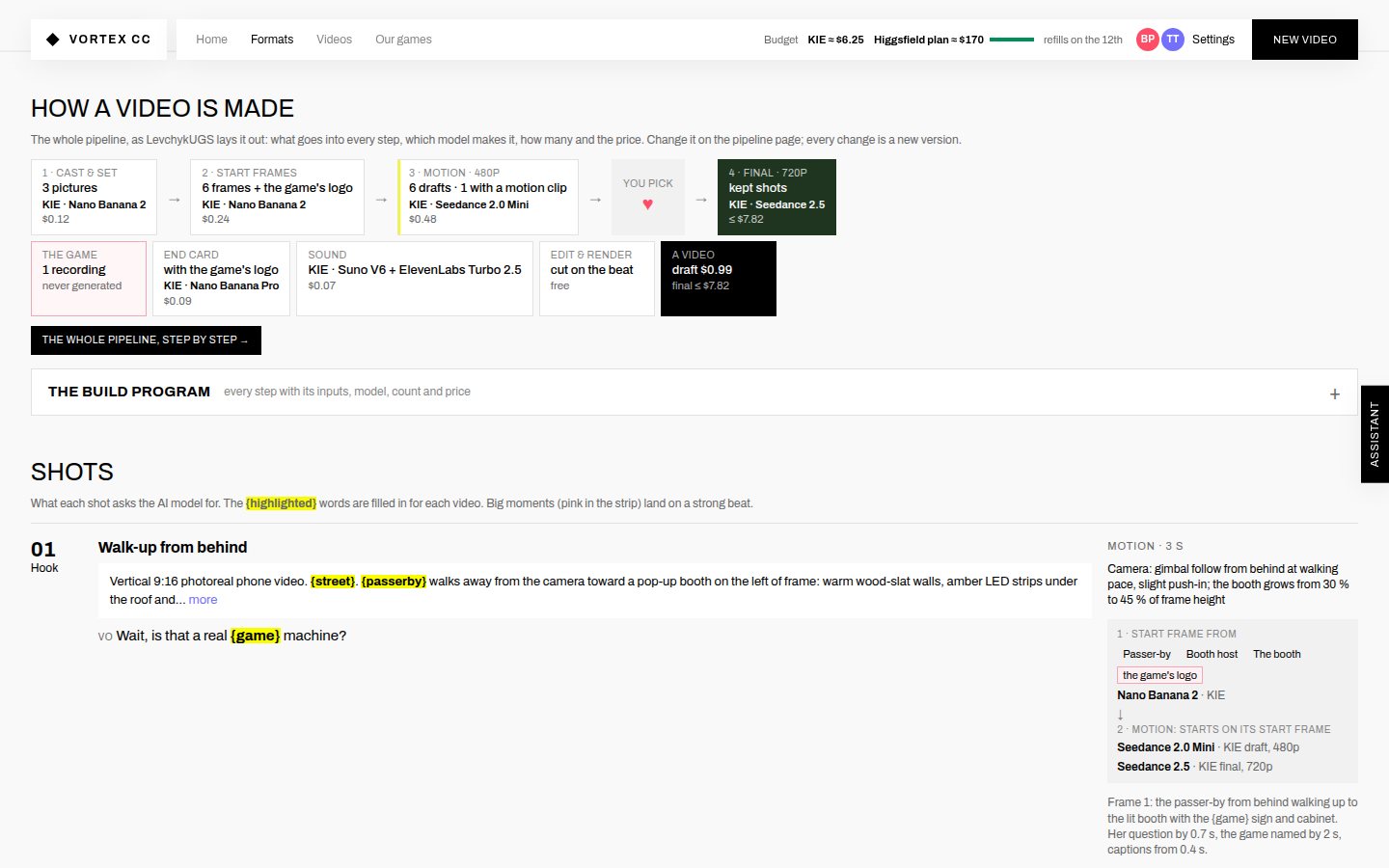Click the TT user avatar
Image resolution: width=1389 pixels, height=868 pixels.
(x=1173, y=40)
